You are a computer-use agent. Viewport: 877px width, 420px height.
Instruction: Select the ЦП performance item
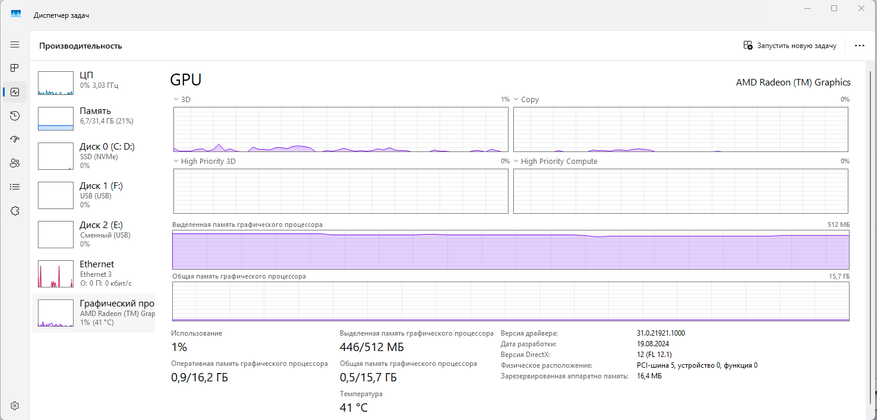coord(95,80)
